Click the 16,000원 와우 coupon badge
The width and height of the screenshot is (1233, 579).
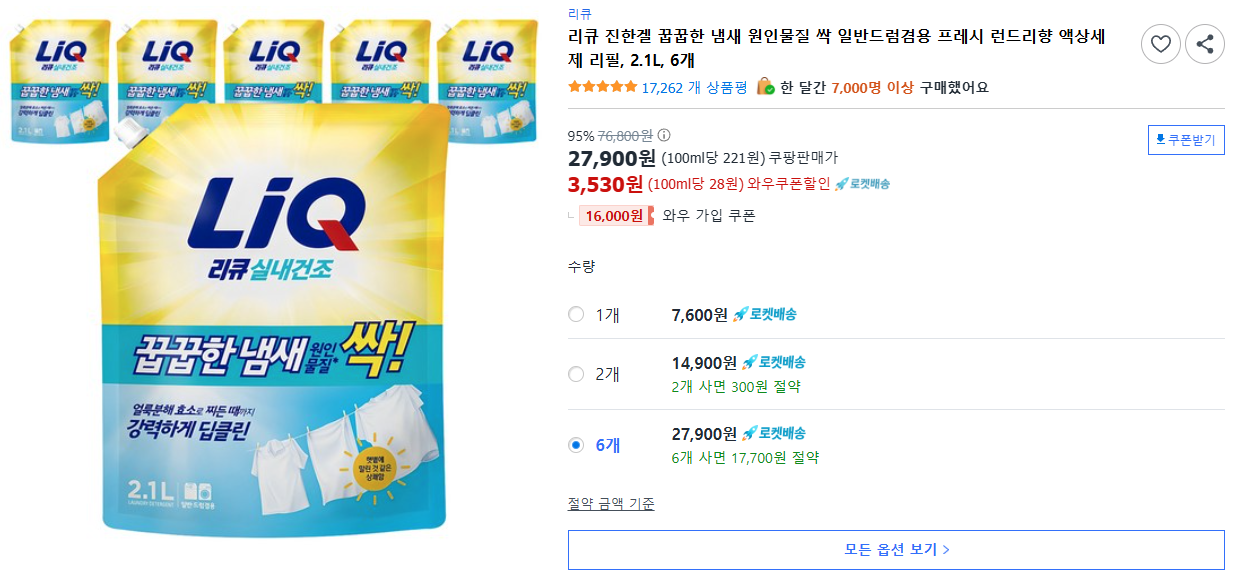pyautogui.click(x=614, y=217)
